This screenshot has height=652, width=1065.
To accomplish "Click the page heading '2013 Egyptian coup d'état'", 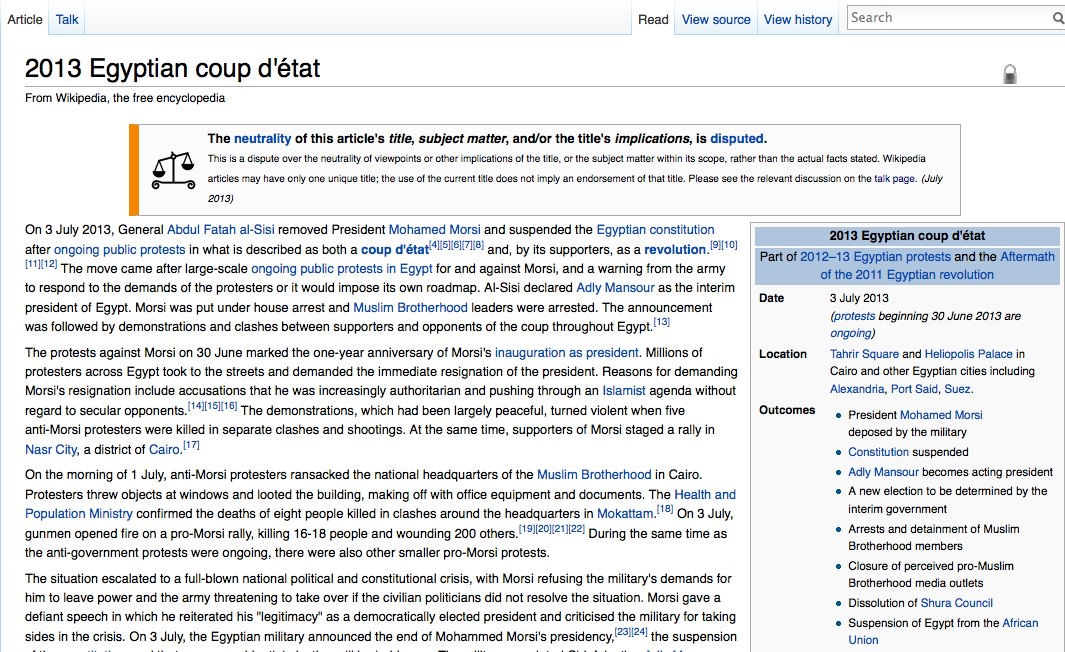I will (x=173, y=69).
